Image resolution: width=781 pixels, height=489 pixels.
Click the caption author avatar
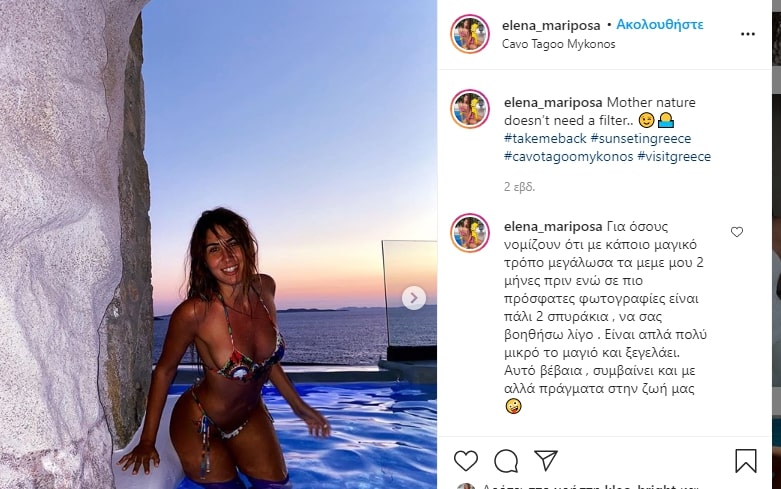tap(470, 109)
